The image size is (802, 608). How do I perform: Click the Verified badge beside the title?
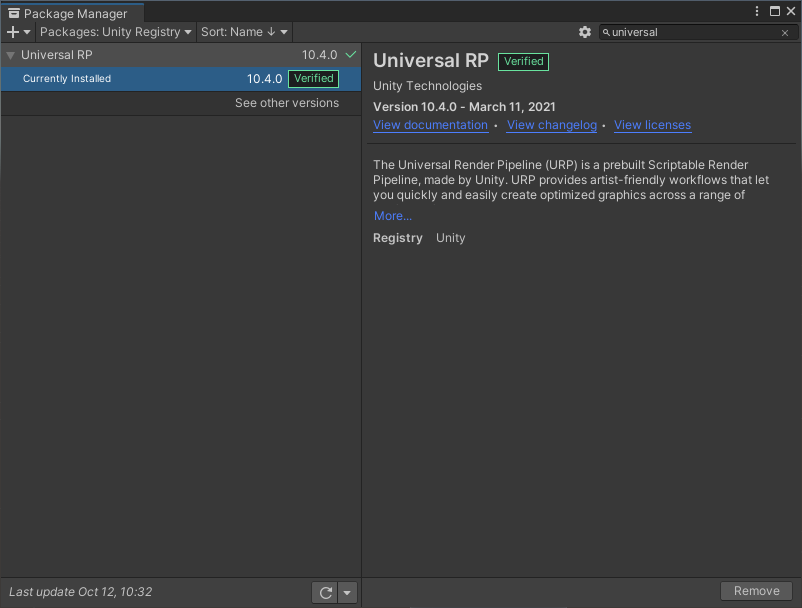pos(523,61)
